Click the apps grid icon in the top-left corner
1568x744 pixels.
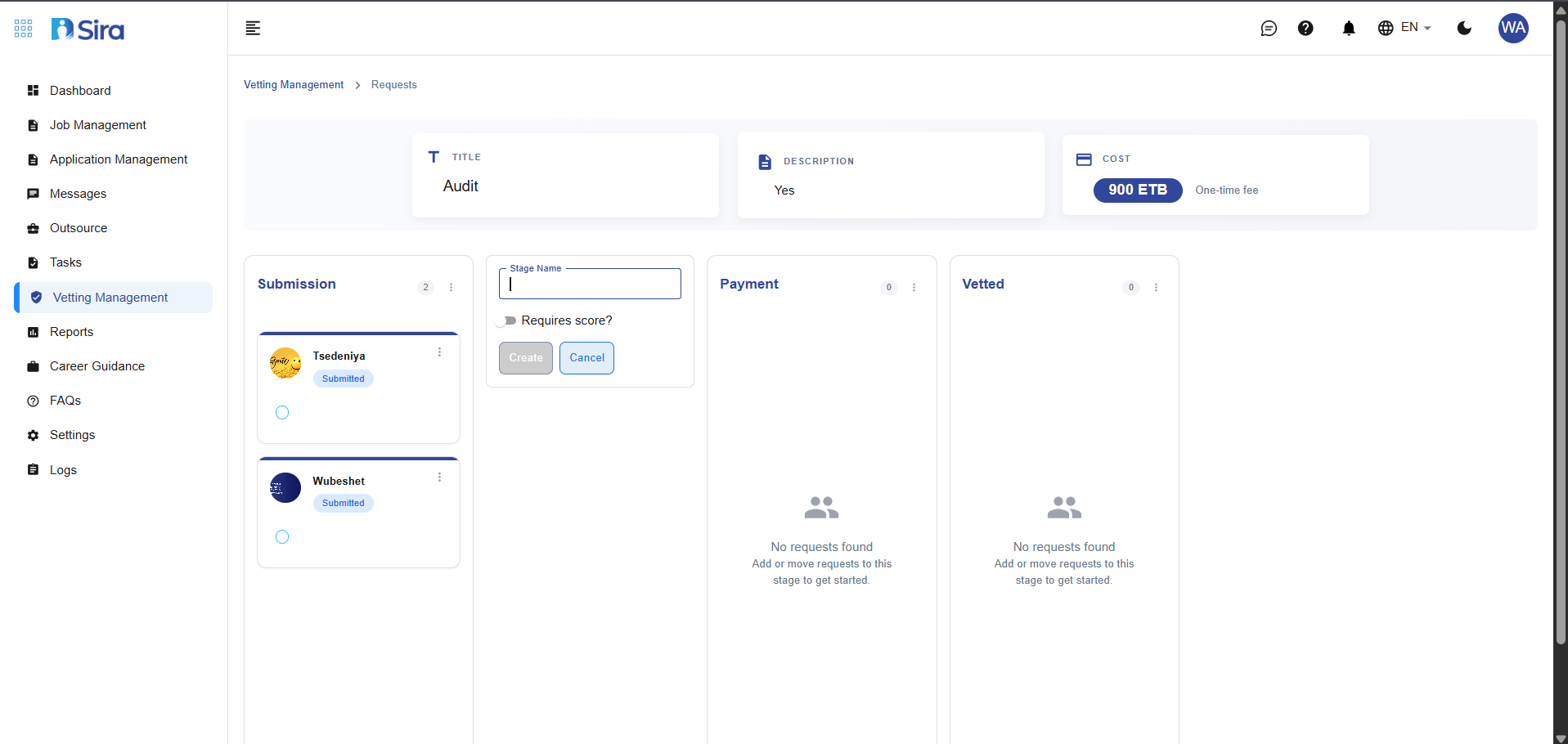tap(23, 28)
